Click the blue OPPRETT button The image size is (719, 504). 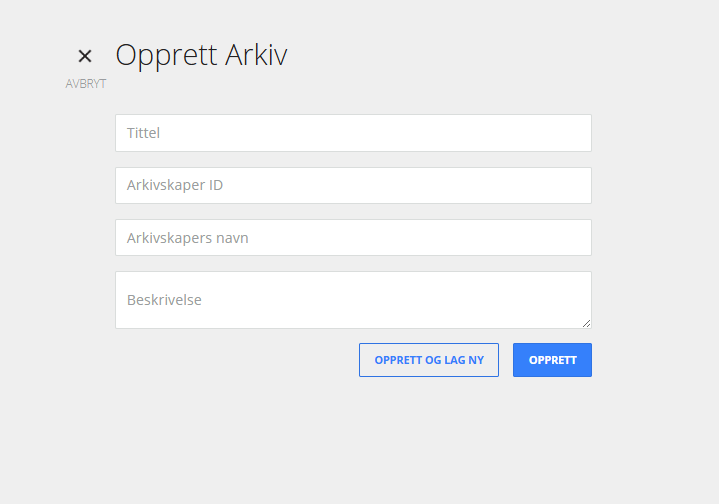point(552,360)
